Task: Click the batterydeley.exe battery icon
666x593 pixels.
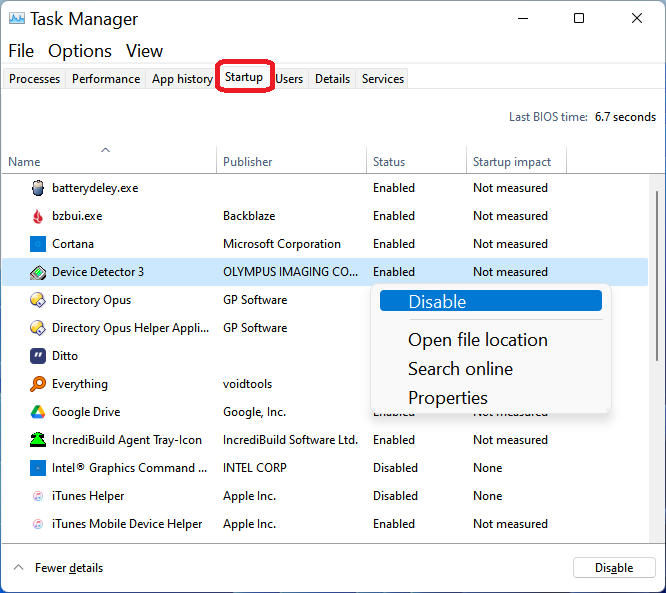Action: tap(38, 188)
